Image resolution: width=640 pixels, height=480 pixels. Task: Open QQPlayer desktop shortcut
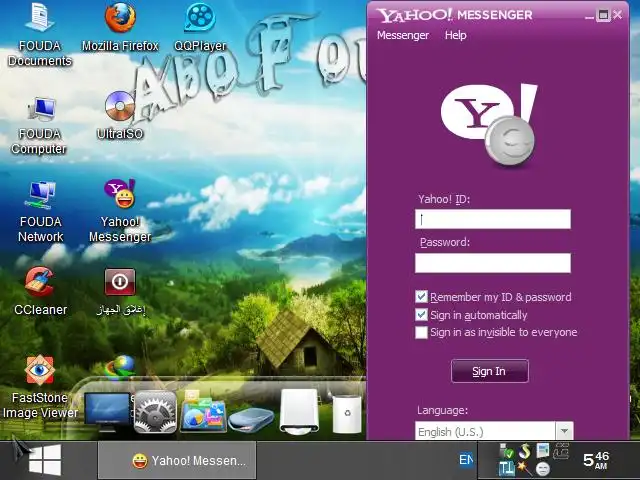(200, 28)
